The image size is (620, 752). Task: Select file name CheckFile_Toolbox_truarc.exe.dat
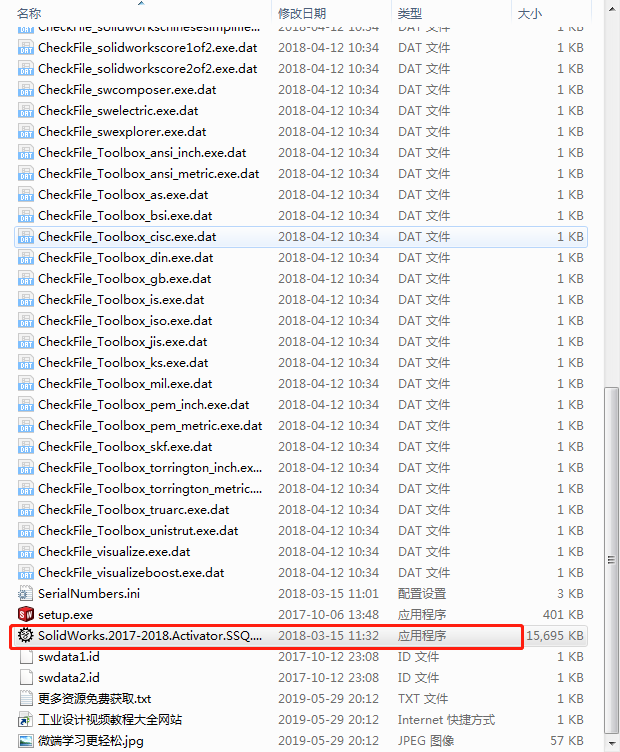[134, 510]
